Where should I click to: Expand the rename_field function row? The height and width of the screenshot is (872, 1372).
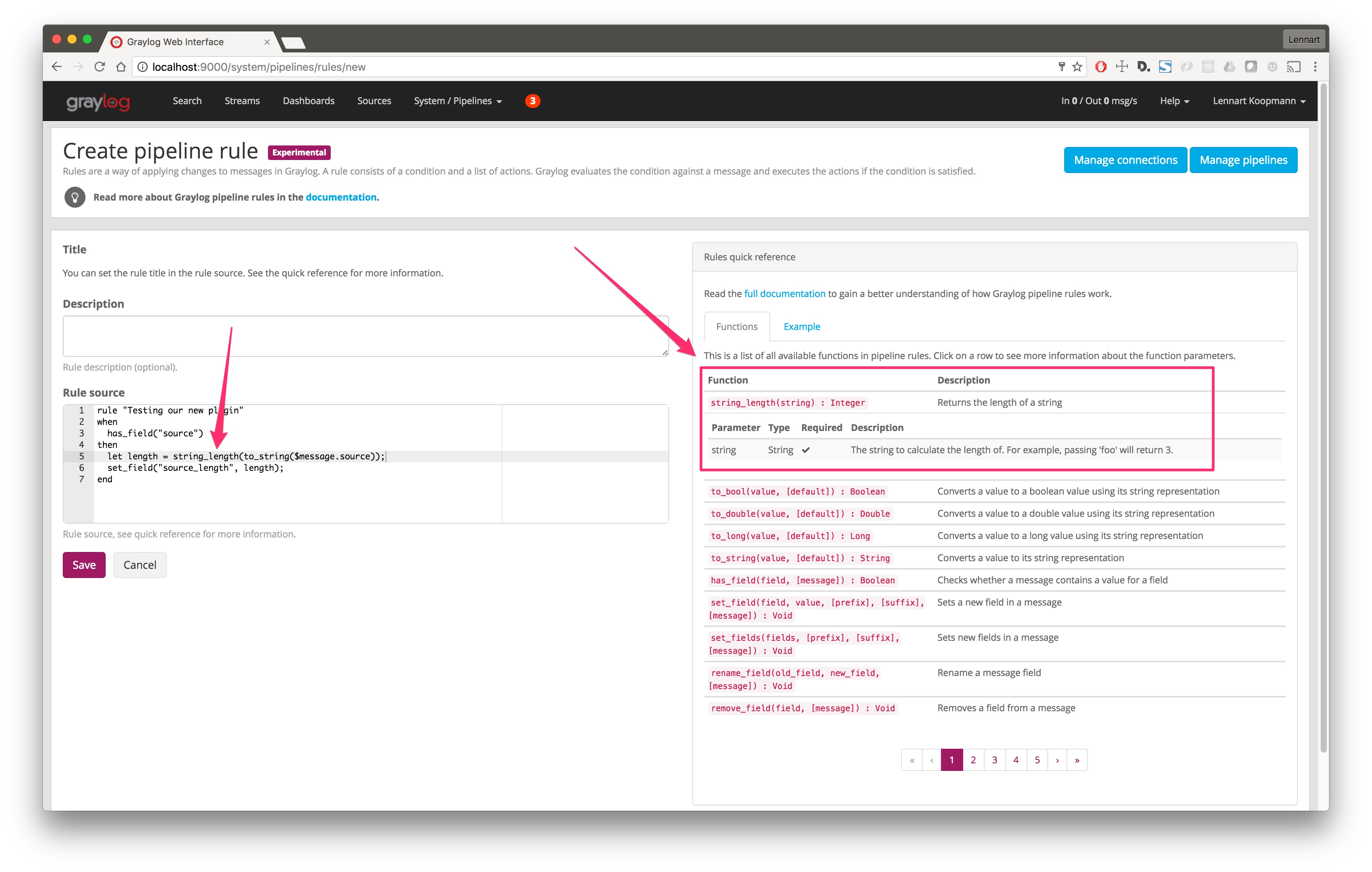[994, 679]
